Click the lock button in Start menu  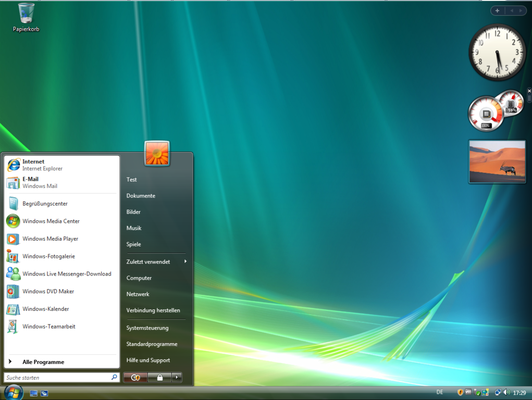click(x=159, y=377)
